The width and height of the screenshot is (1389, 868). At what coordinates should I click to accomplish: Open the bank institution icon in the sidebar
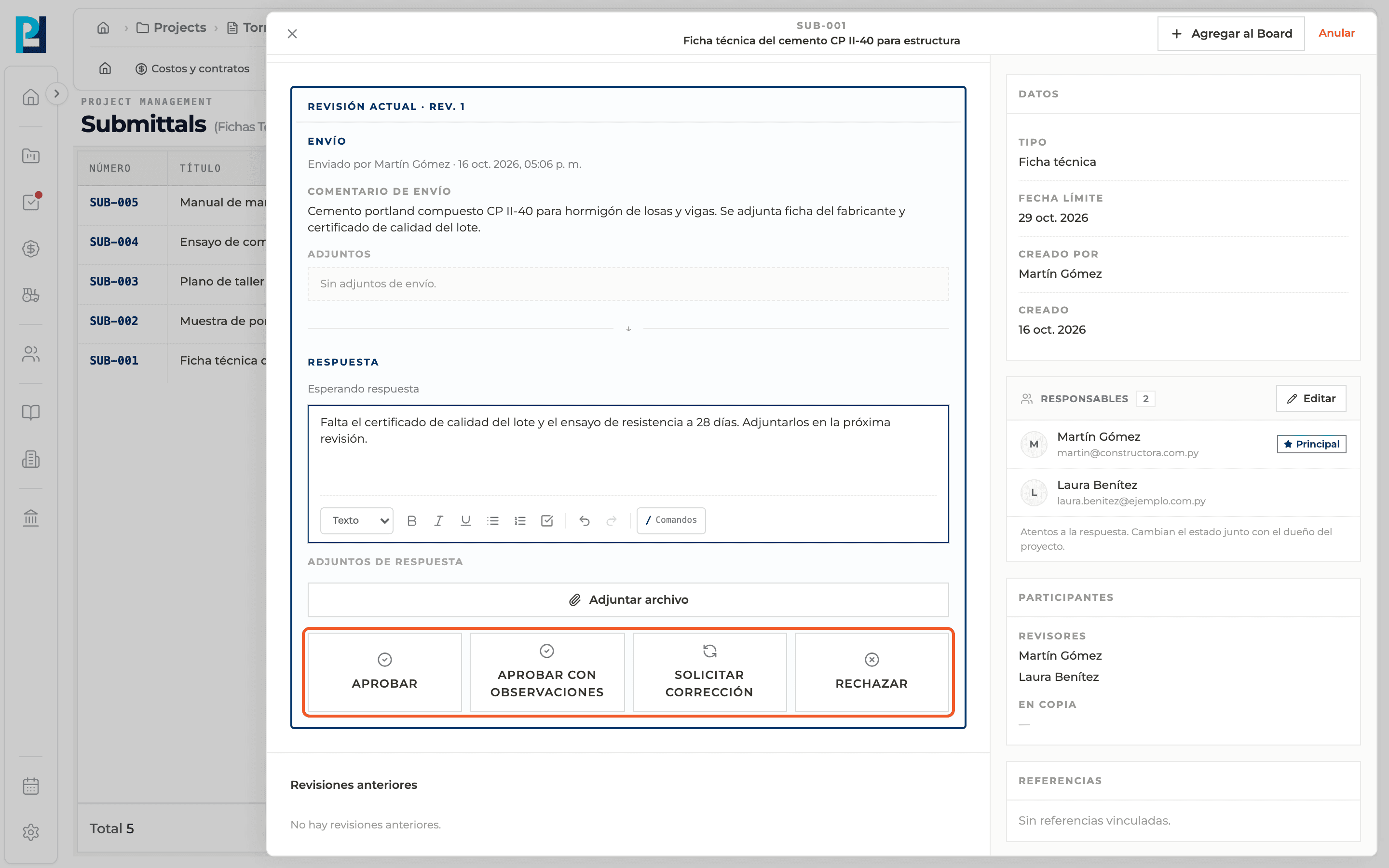[x=30, y=517]
